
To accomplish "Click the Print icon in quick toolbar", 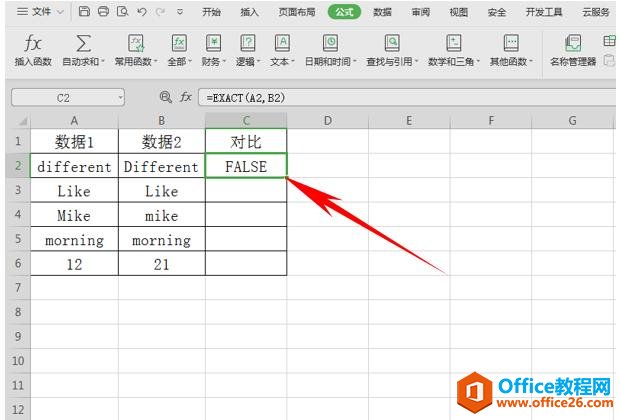I will pos(103,11).
